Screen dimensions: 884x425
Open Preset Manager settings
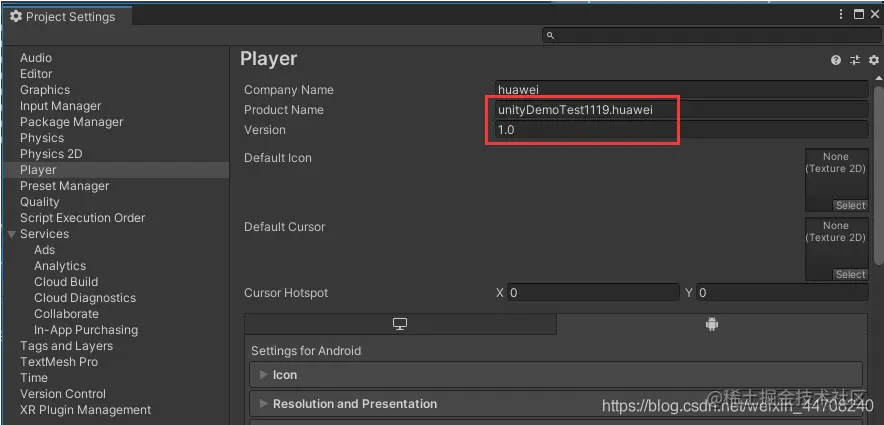coord(65,186)
